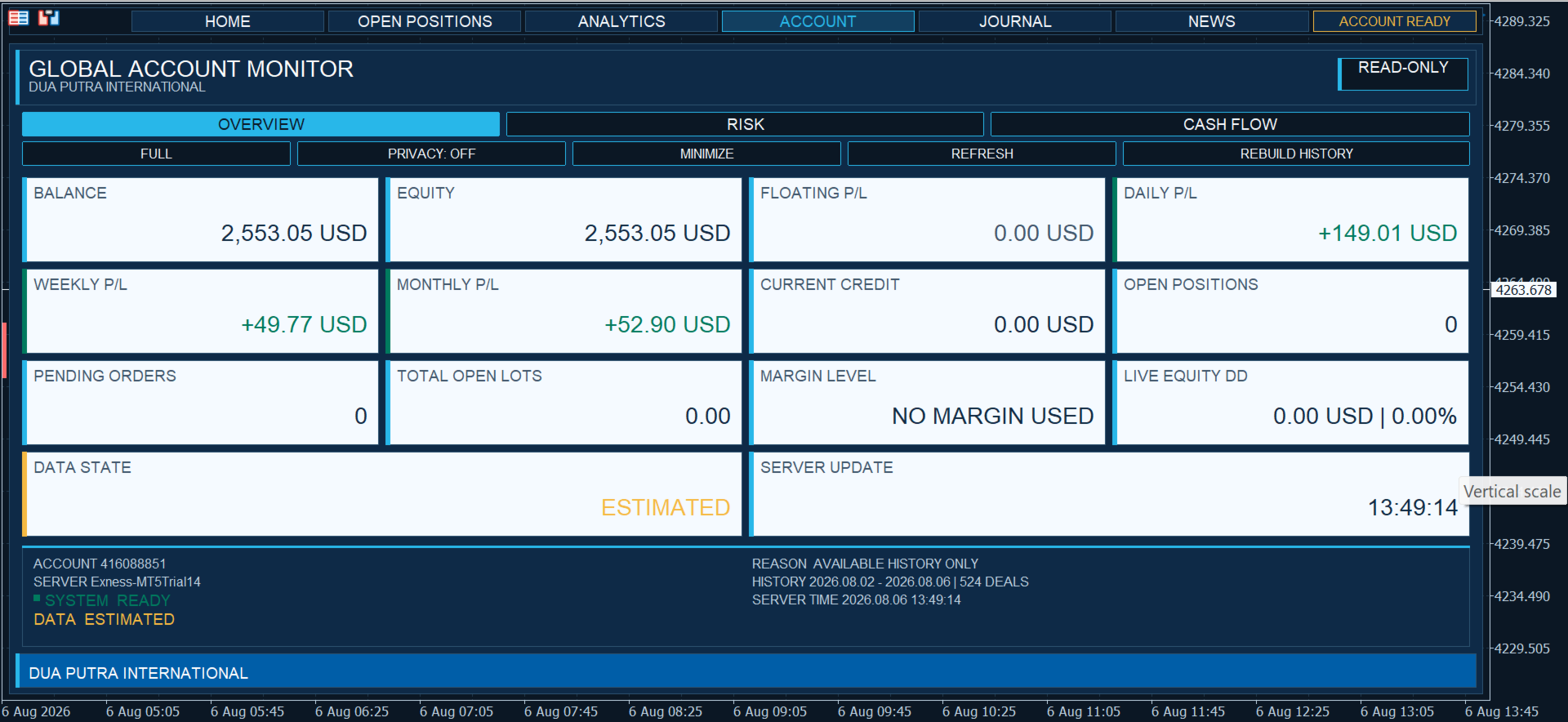This screenshot has width=1568, height=722.
Task: Click the 6 Aug 09:05 time axis label
Action: pos(769,711)
